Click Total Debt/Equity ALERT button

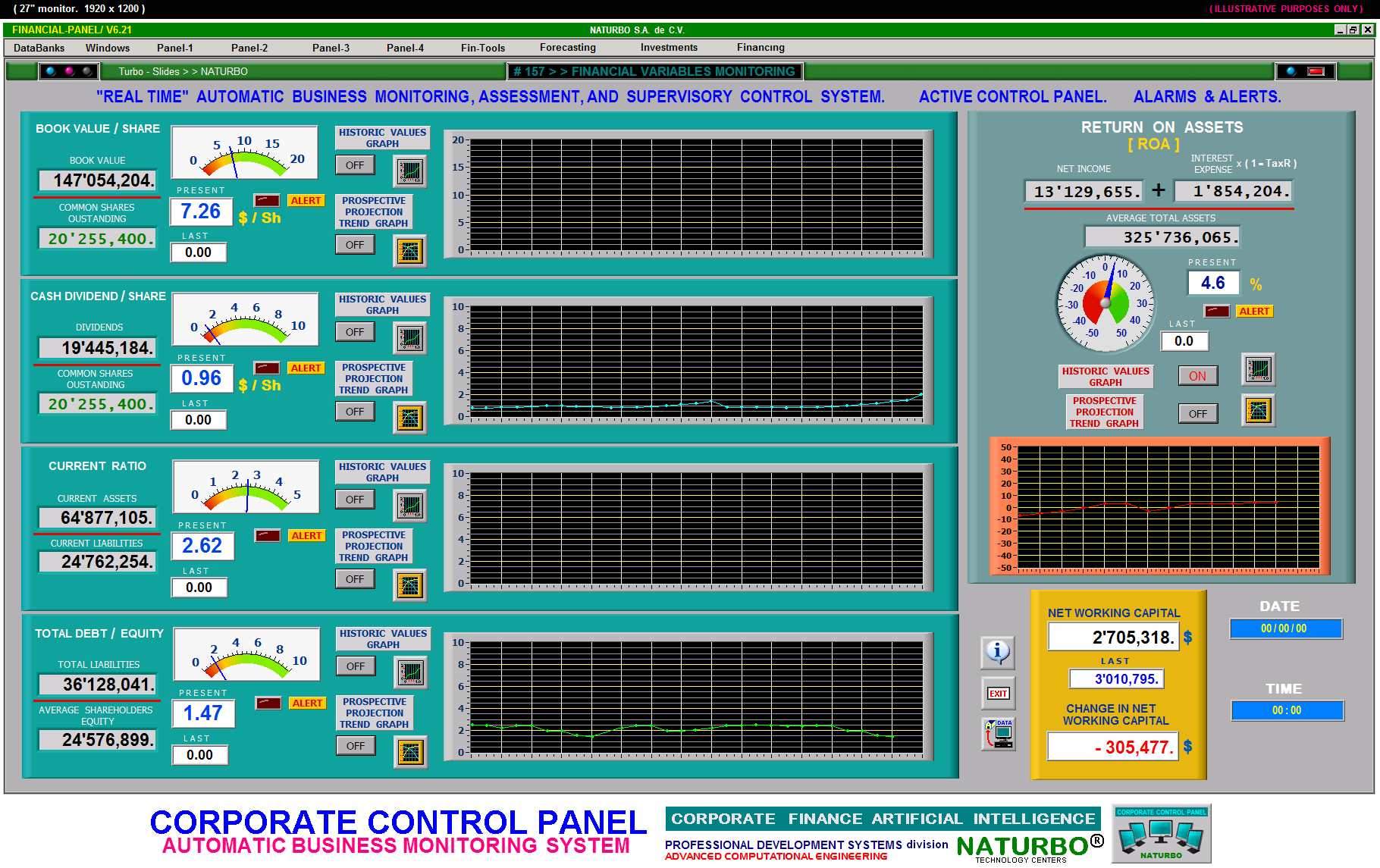pos(308,703)
